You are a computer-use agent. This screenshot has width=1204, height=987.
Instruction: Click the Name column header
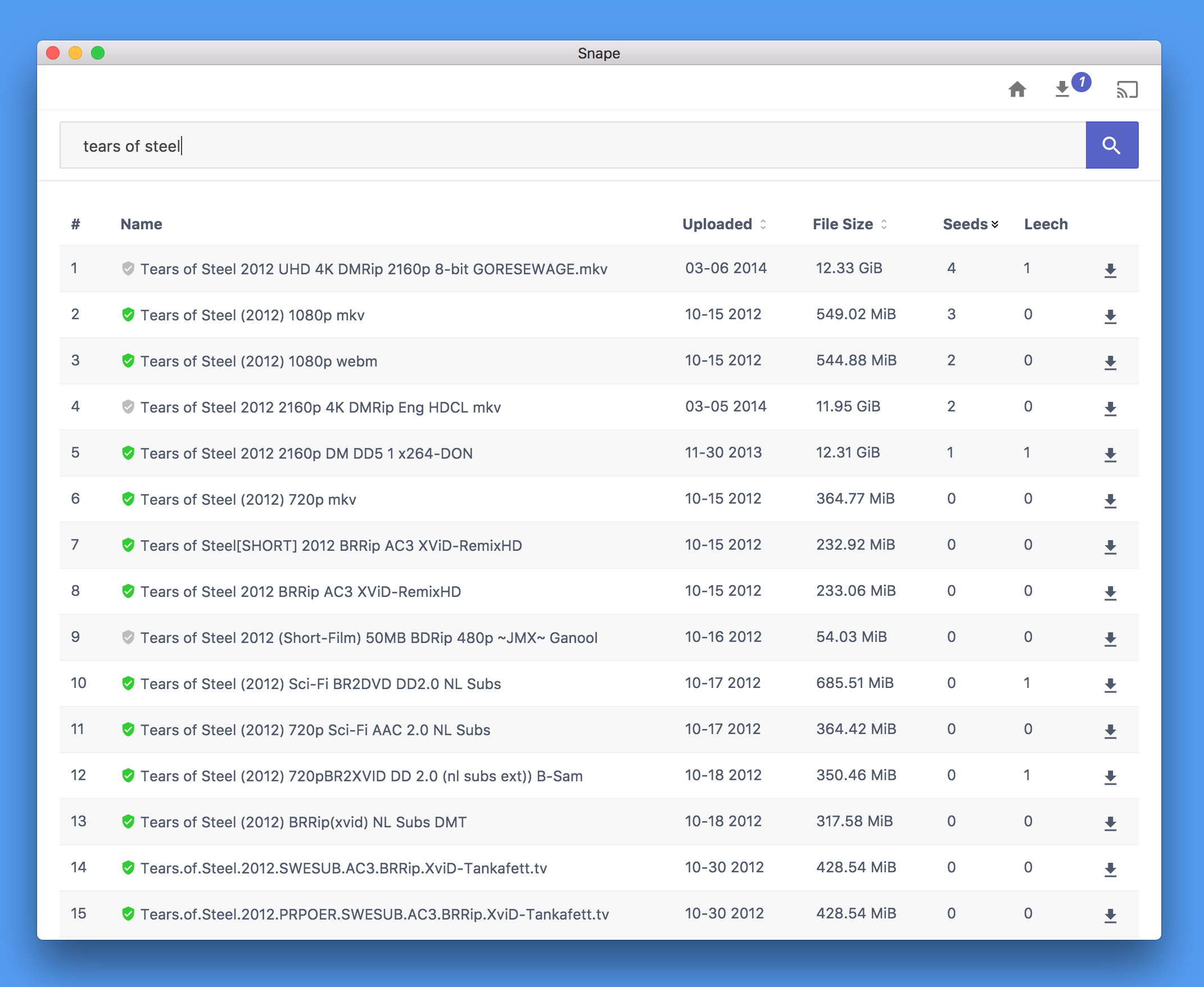[141, 225]
